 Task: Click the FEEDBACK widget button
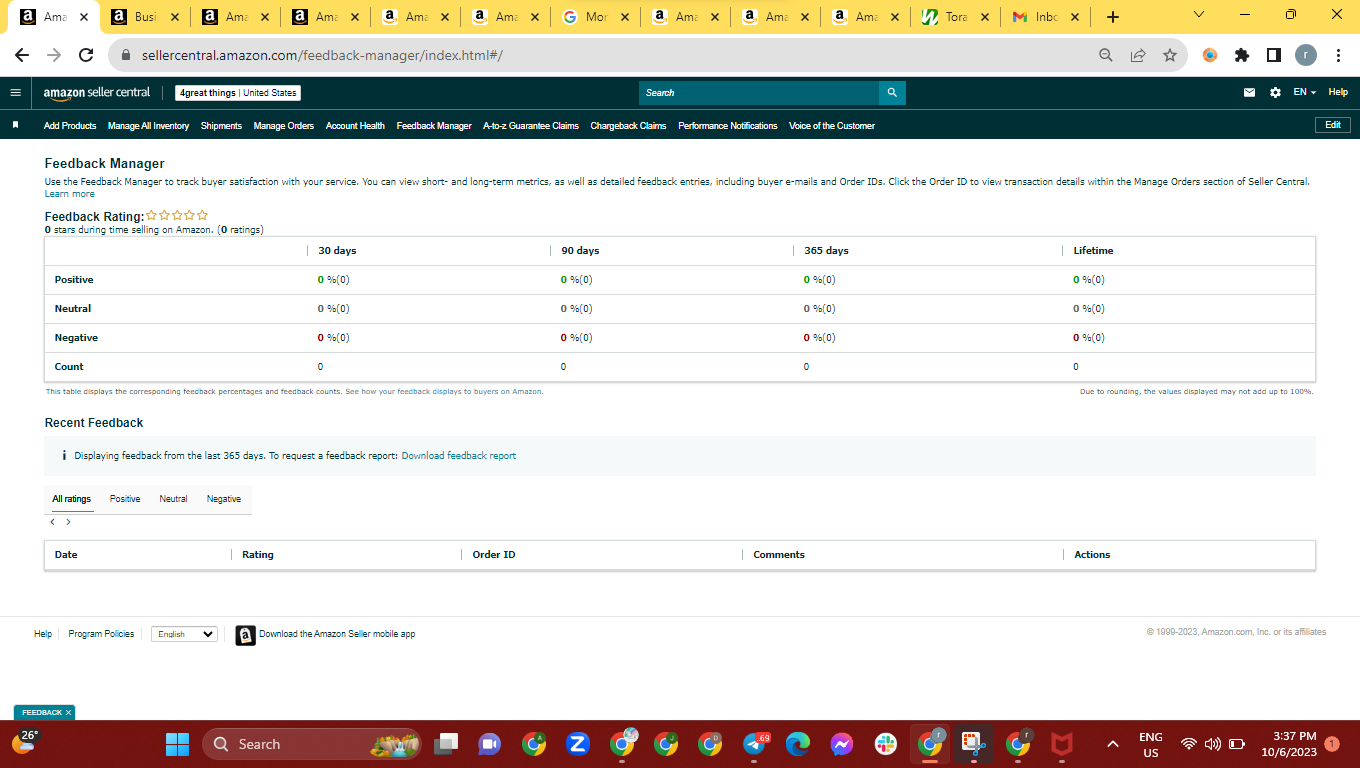[x=42, y=713]
